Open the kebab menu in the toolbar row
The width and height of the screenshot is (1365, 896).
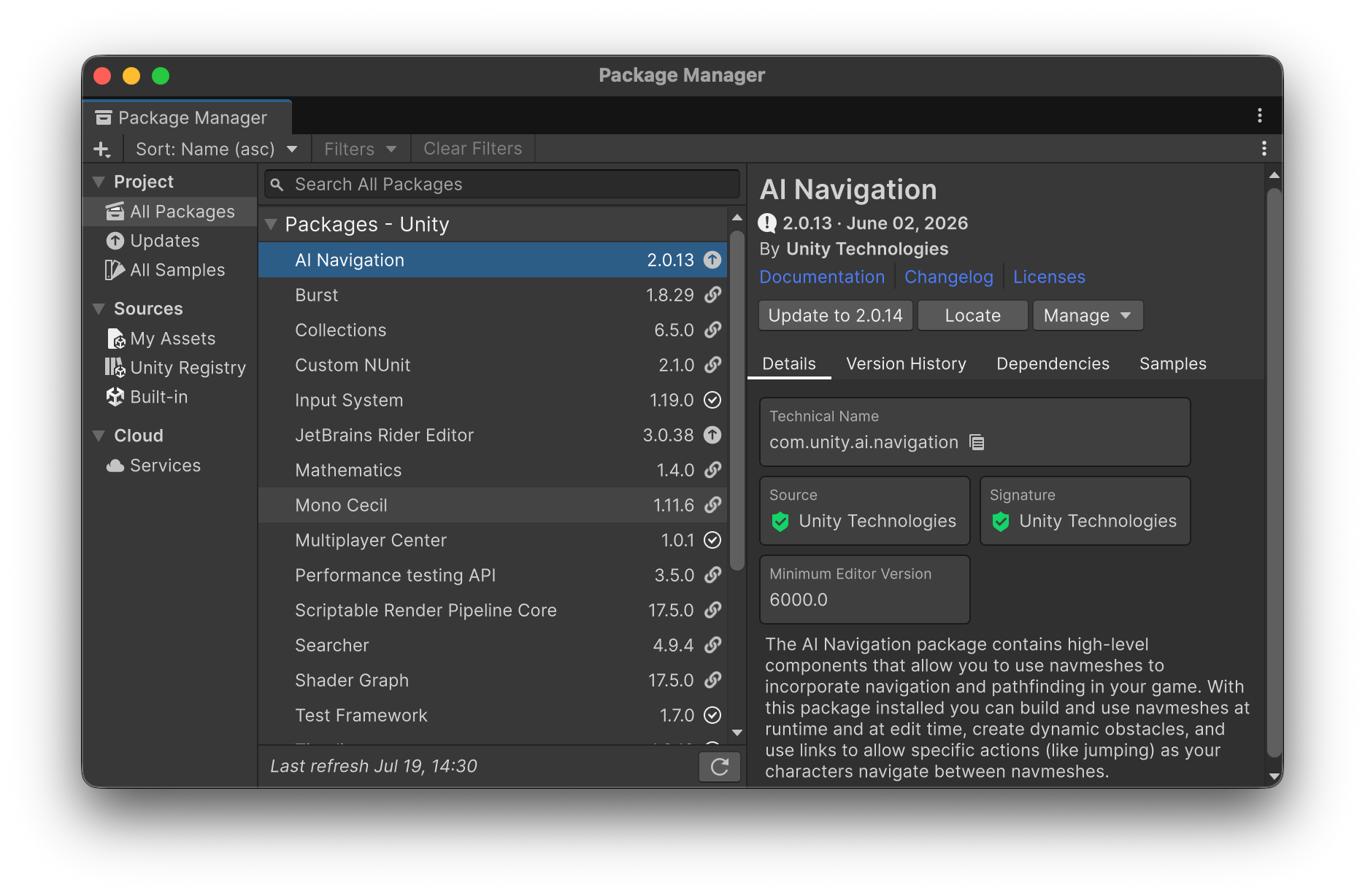(1264, 149)
